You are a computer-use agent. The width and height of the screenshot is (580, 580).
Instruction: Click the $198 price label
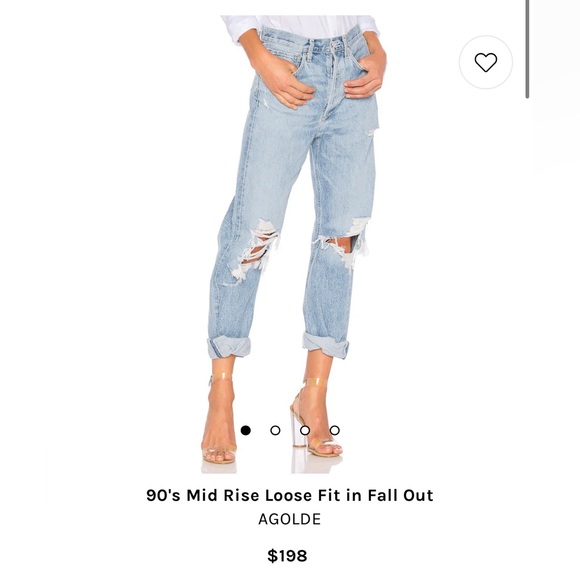tap(287, 556)
